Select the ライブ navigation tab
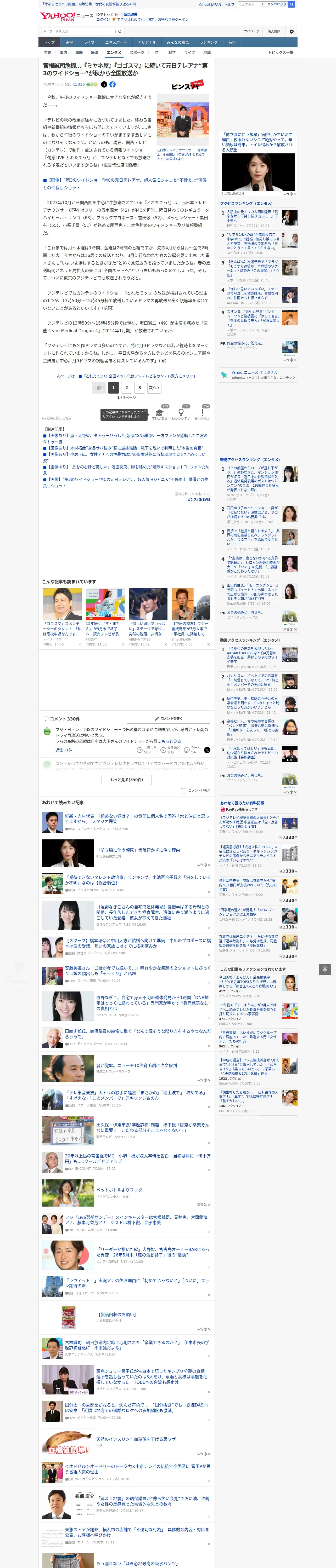Image resolution: width=336 pixels, height=1568 pixels. click(x=89, y=43)
